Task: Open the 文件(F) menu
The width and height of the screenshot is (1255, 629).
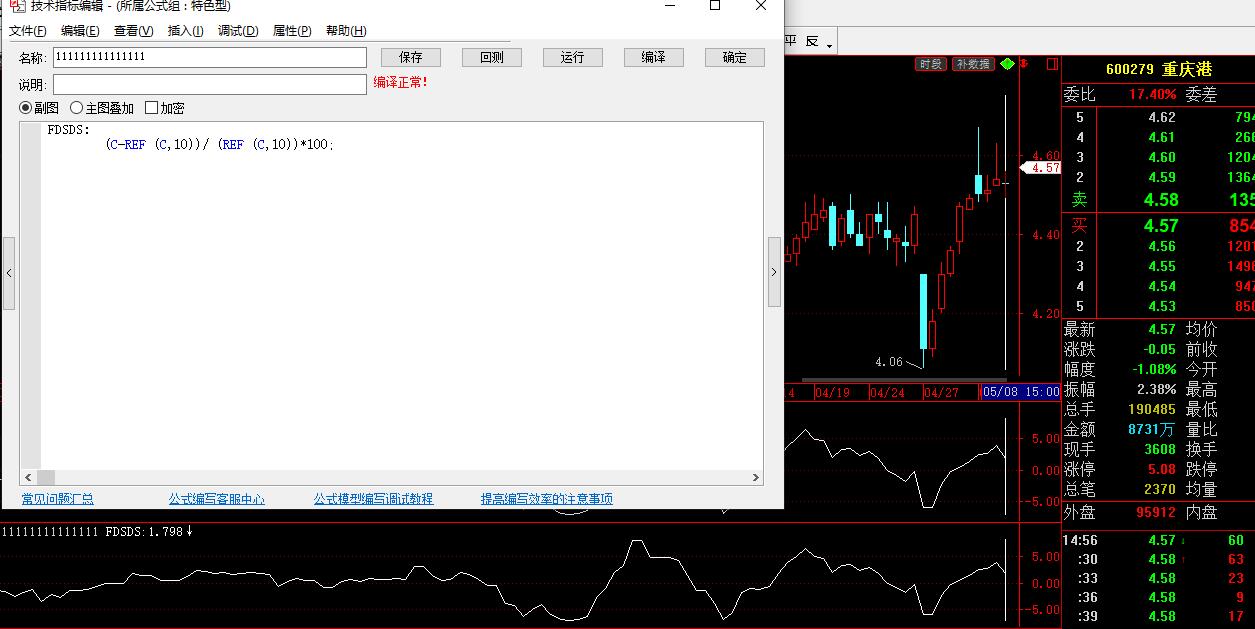Action: [x=28, y=31]
